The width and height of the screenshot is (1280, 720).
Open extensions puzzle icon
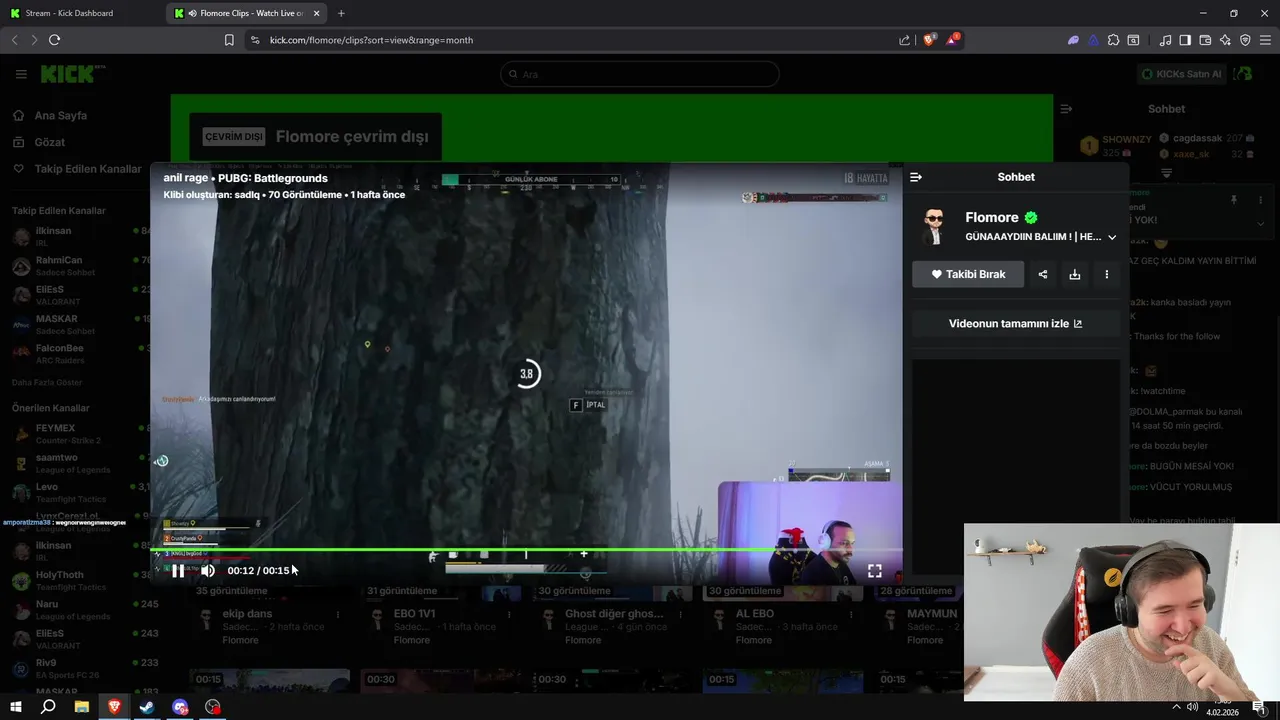coord(1113,40)
